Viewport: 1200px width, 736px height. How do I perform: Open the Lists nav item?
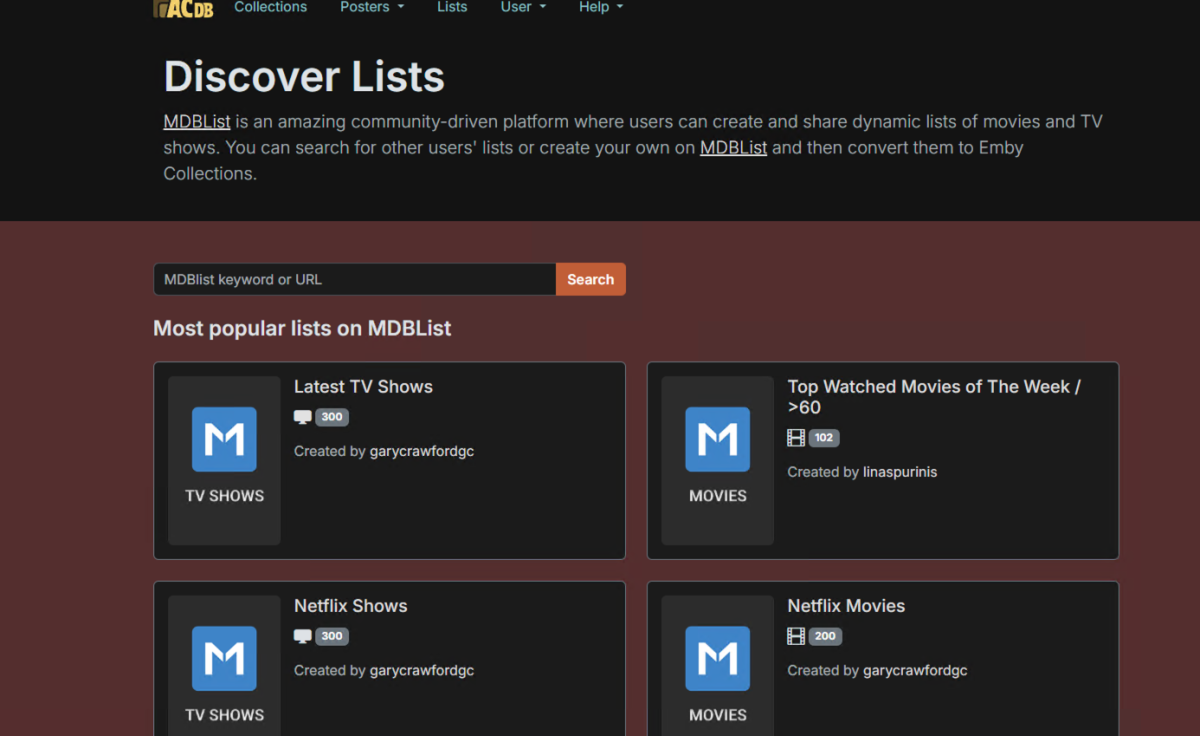pos(452,8)
